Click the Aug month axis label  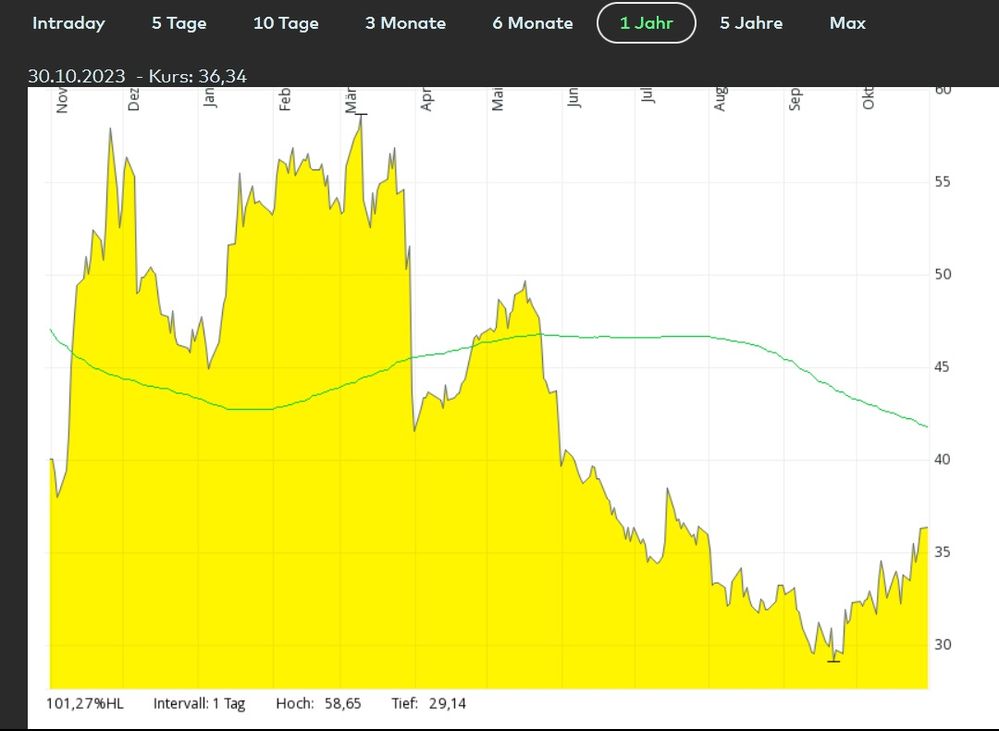coord(719,100)
